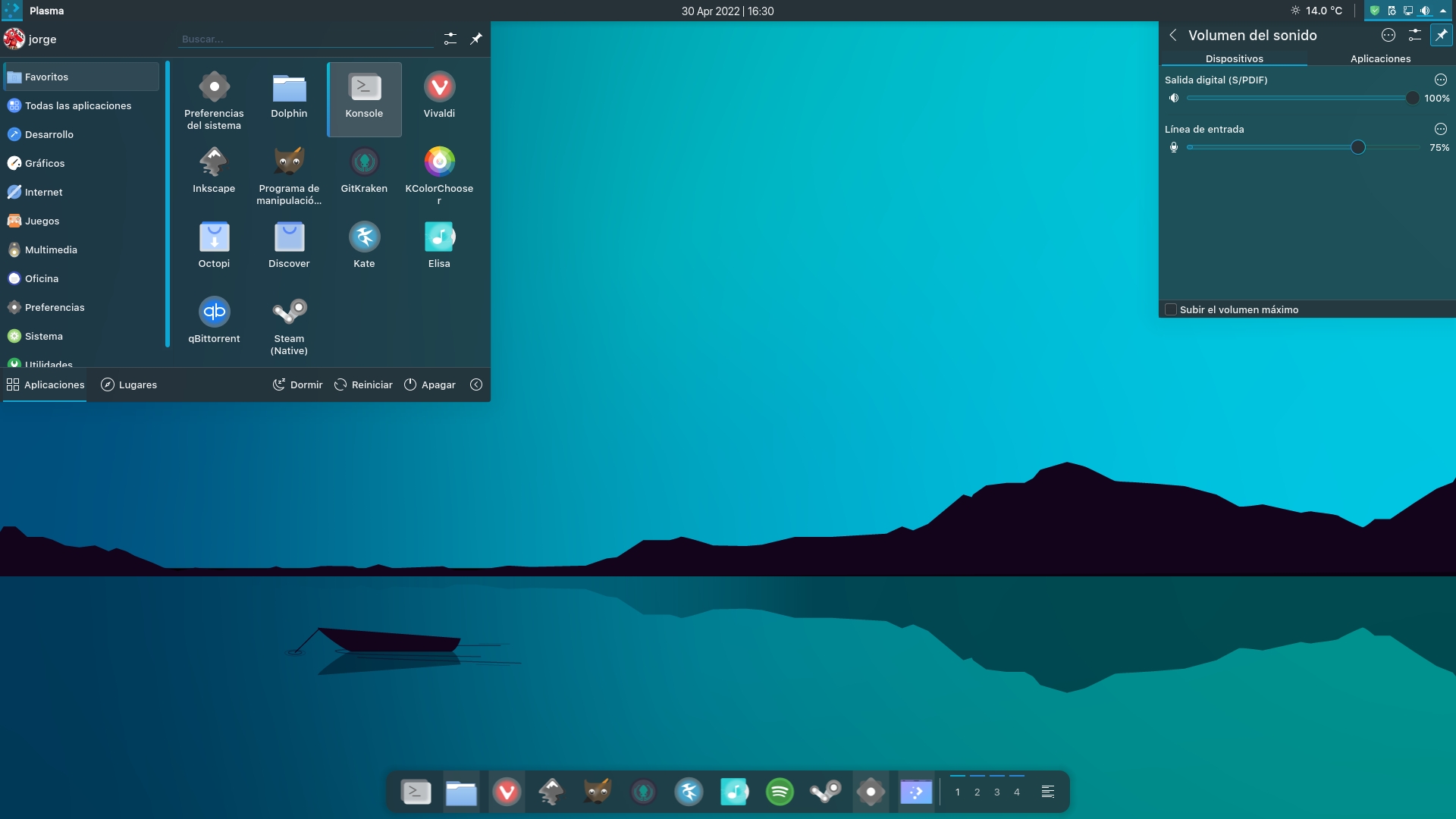Click the Buscar search field
Image resolution: width=1456 pixels, height=819 pixels.
(x=303, y=39)
